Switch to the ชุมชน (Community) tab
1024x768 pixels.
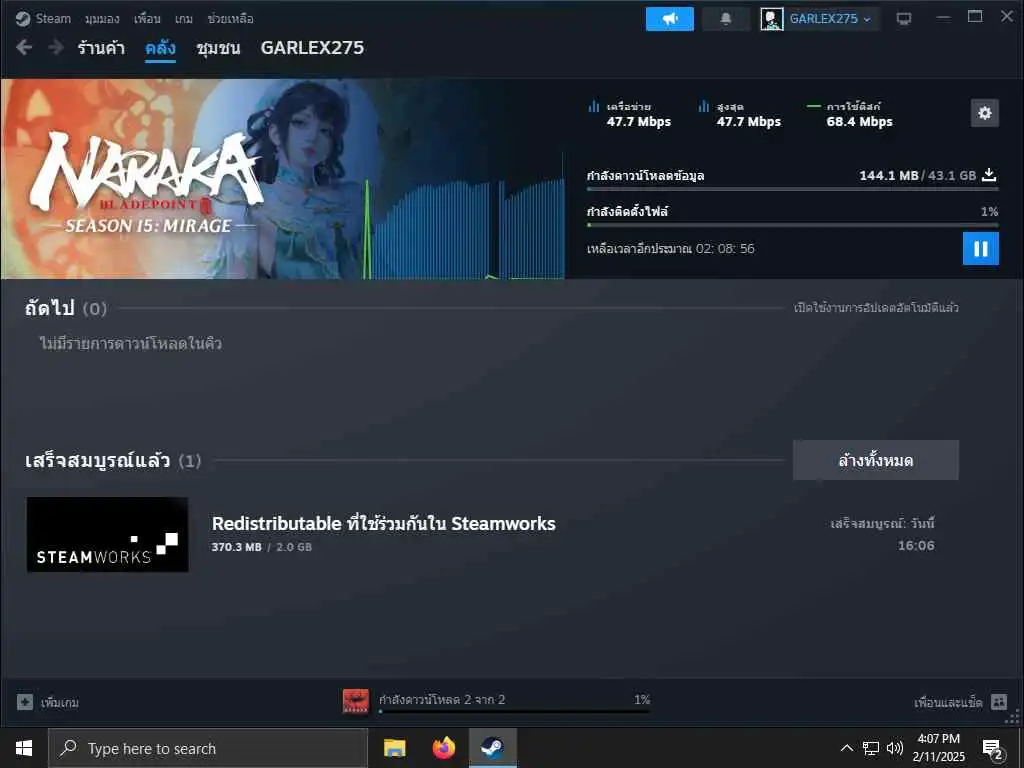click(x=218, y=48)
